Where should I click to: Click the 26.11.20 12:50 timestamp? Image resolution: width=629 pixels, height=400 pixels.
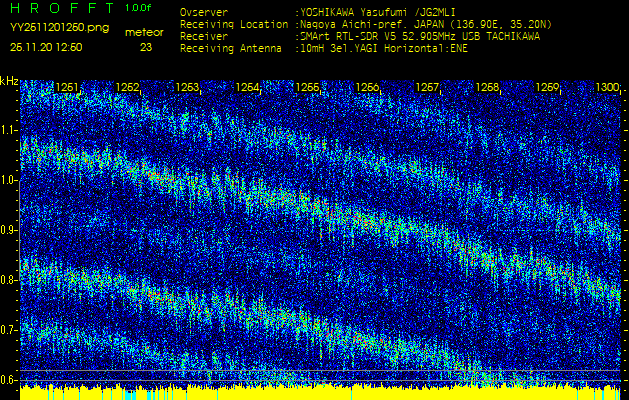pos(46,46)
